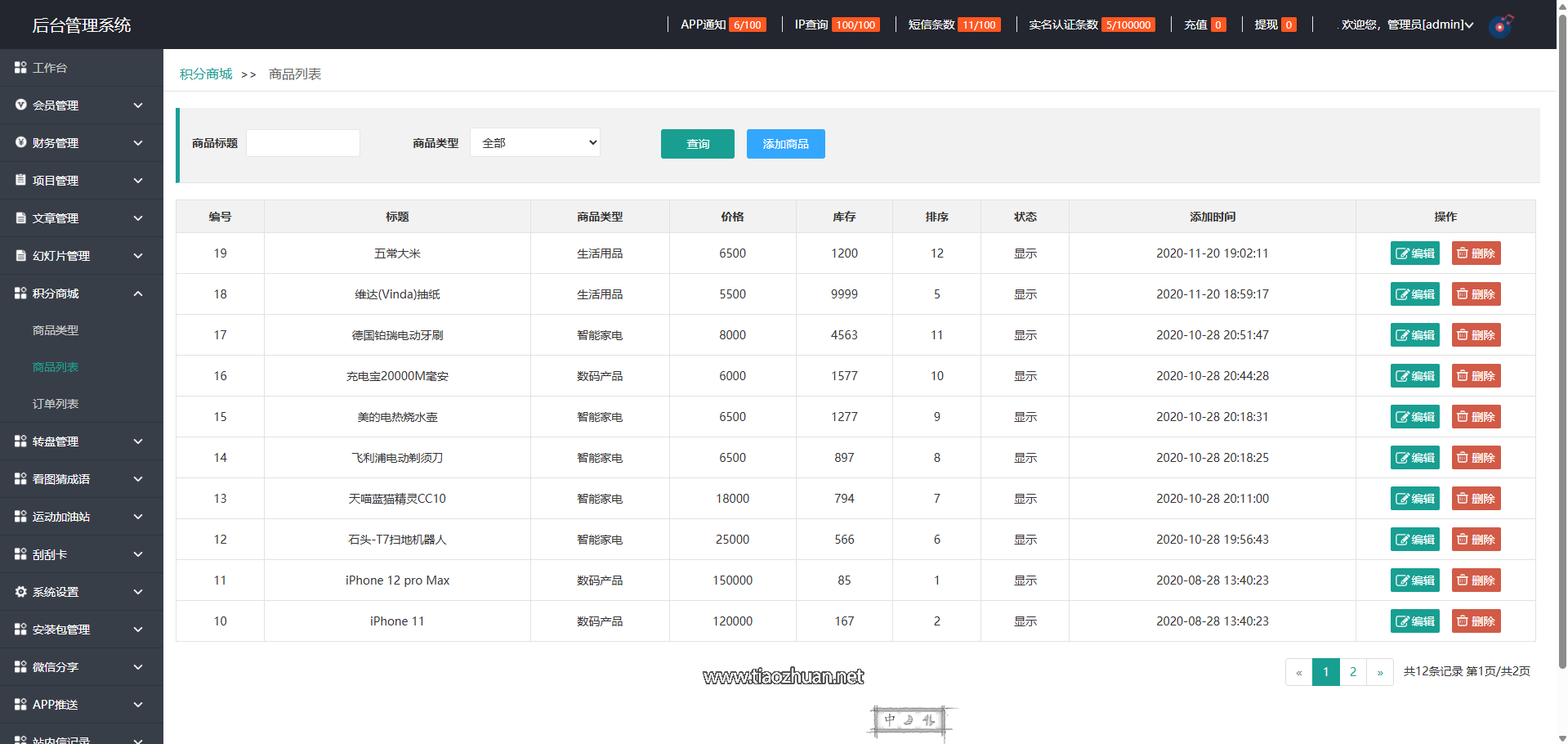Viewport: 1568px width, 744px height.
Task: Click the 运动加油站 sidebar icon
Action: point(20,517)
